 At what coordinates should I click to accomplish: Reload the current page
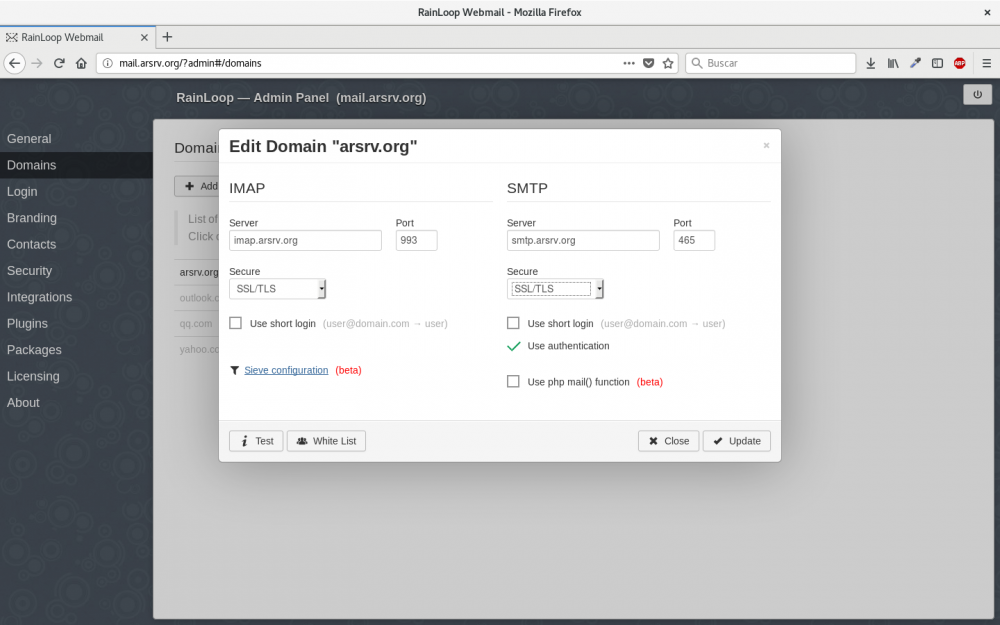click(x=59, y=63)
